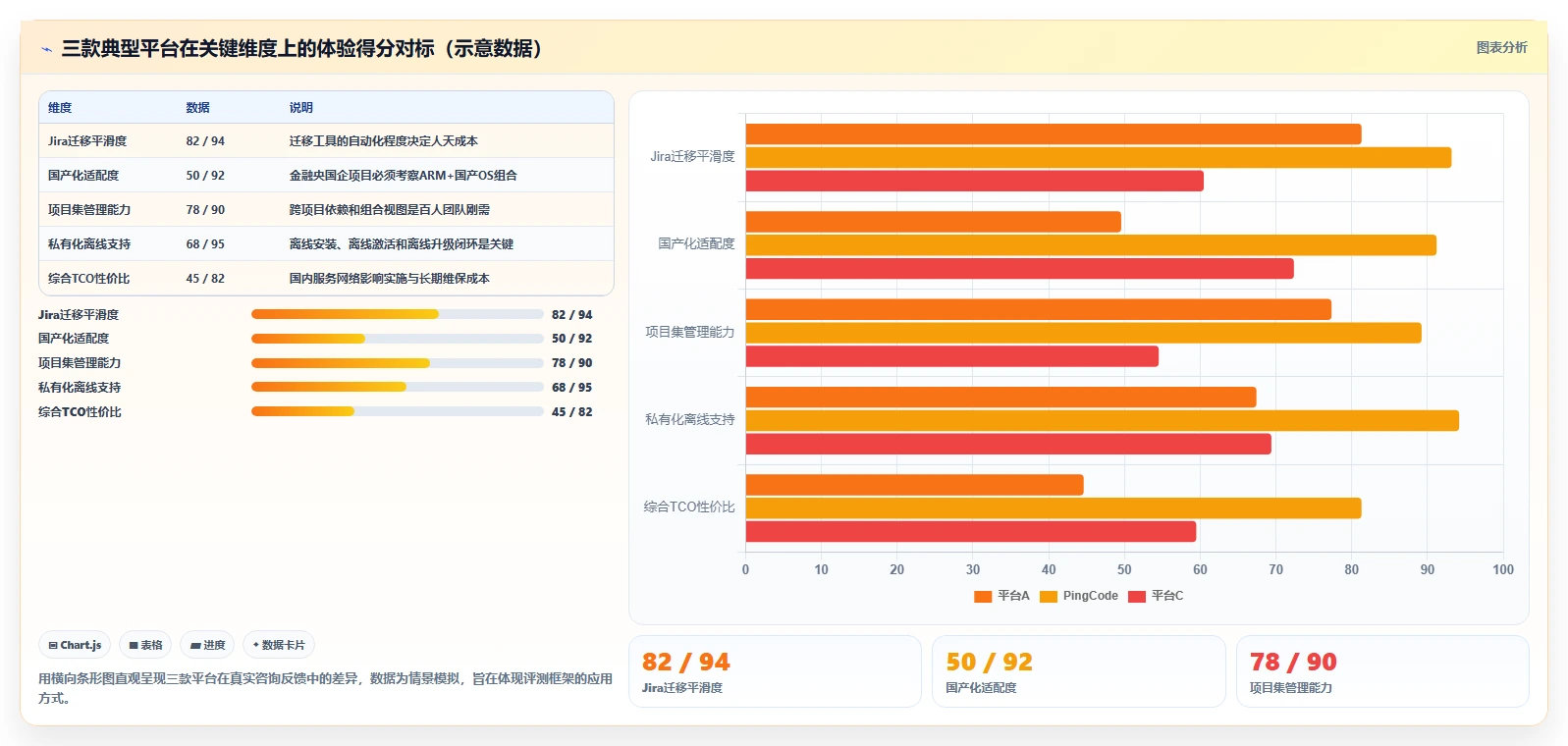Click the 国产化适配度 progress bar
Viewport: 1568px width, 746px height.
pos(398,339)
